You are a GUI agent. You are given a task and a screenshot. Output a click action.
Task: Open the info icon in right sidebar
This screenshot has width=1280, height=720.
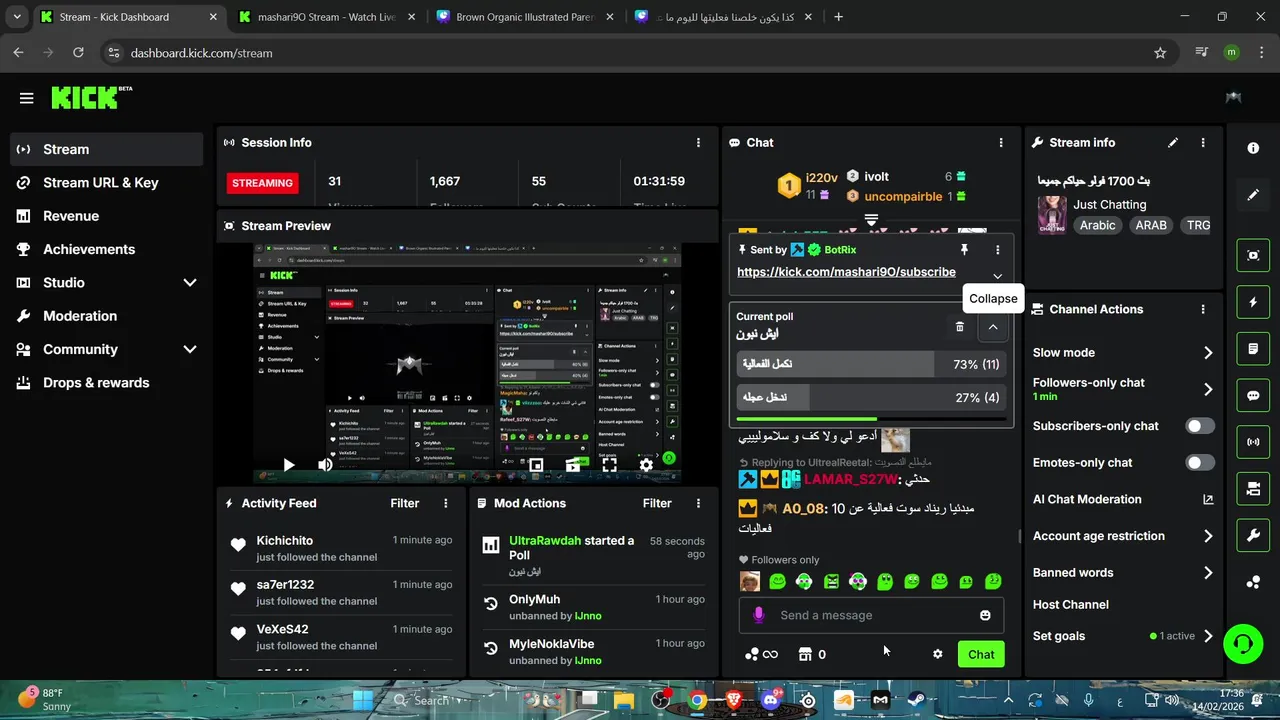pyautogui.click(x=1253, y=148)
